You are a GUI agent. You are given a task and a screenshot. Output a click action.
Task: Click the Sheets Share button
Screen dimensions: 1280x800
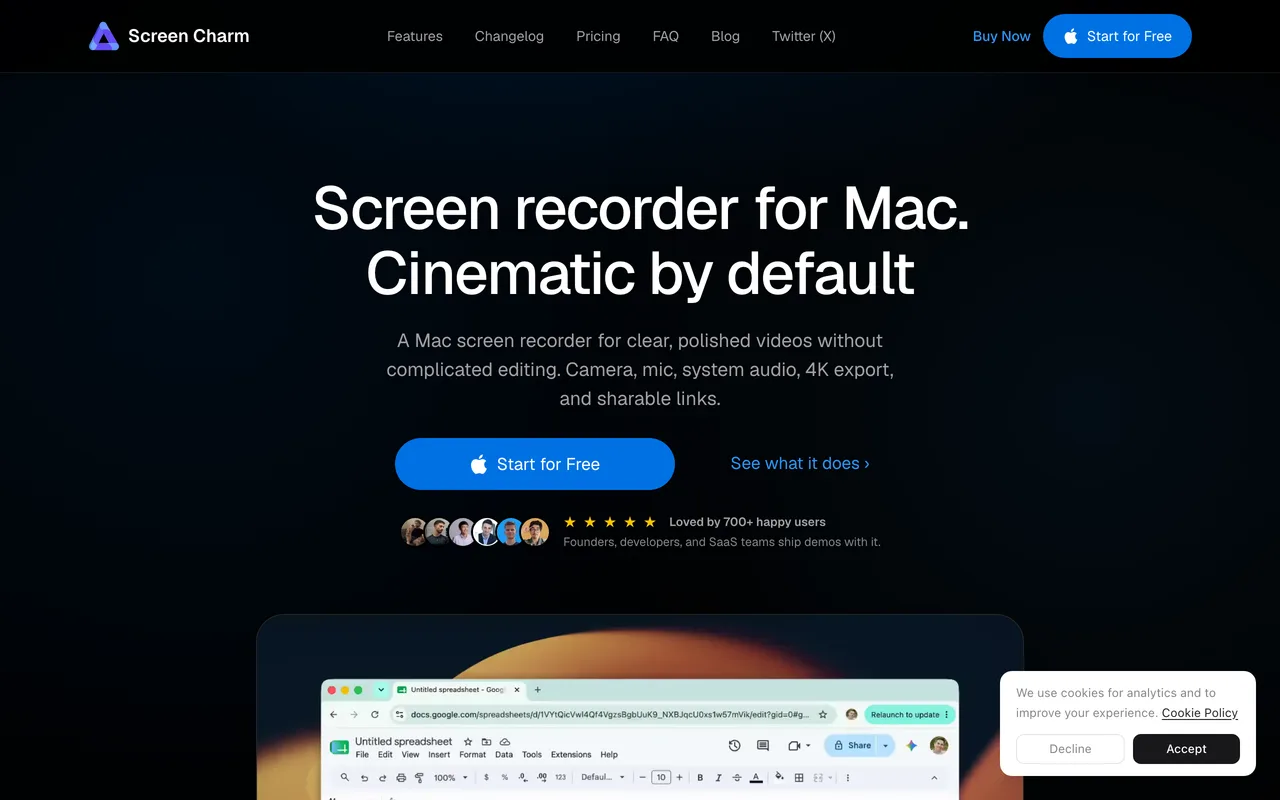[852, 745]
